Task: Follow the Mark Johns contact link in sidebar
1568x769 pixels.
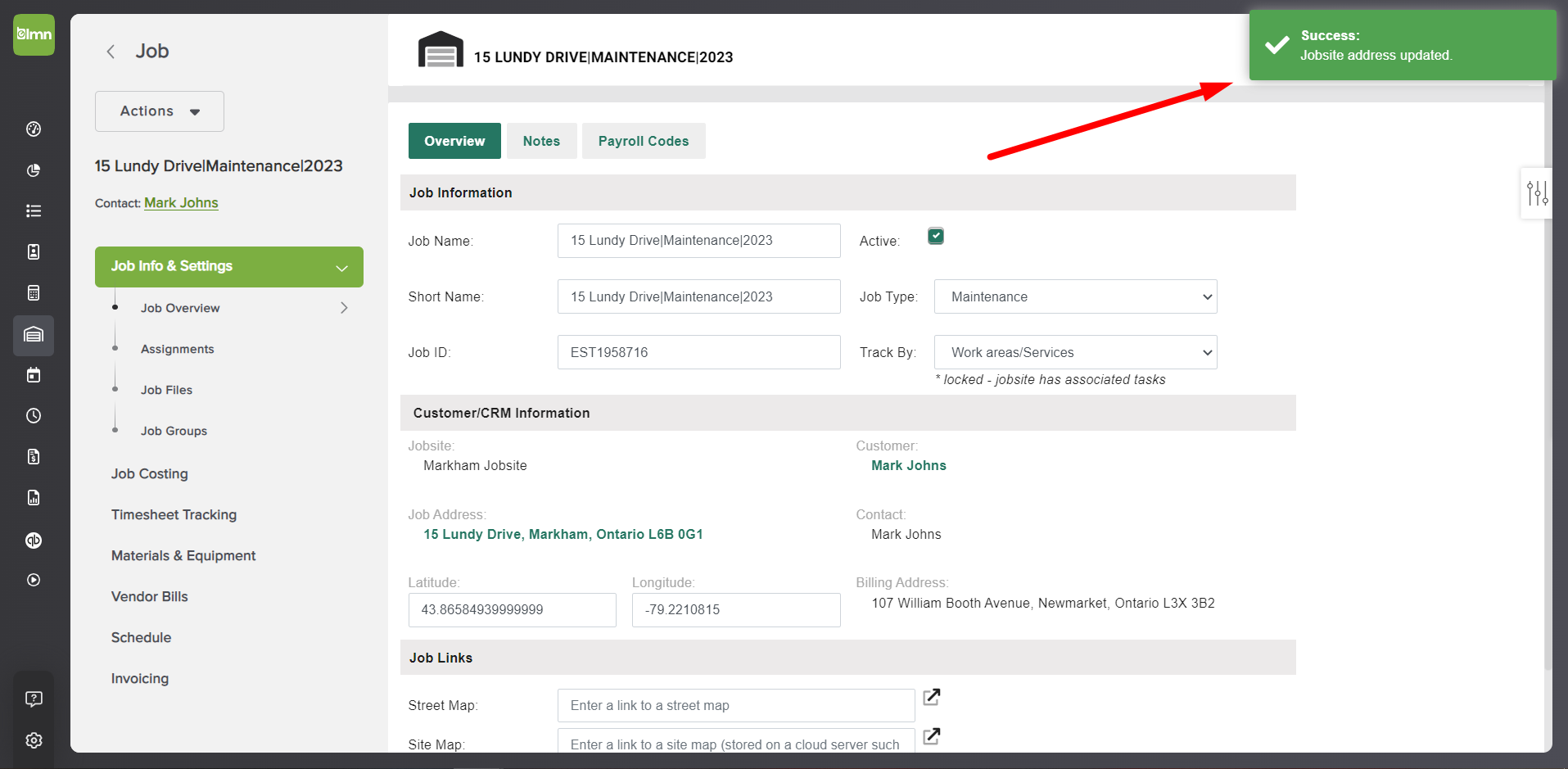Action: pos(181,203)
